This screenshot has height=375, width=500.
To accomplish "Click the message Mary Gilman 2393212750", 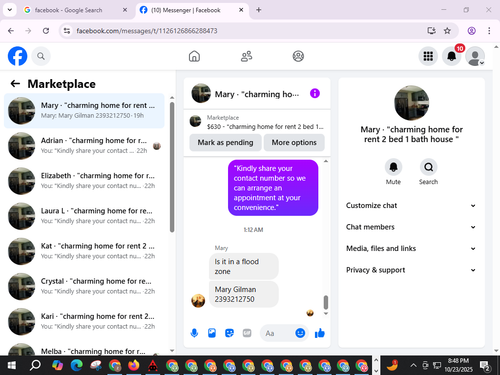I will [x=244, y=294].
